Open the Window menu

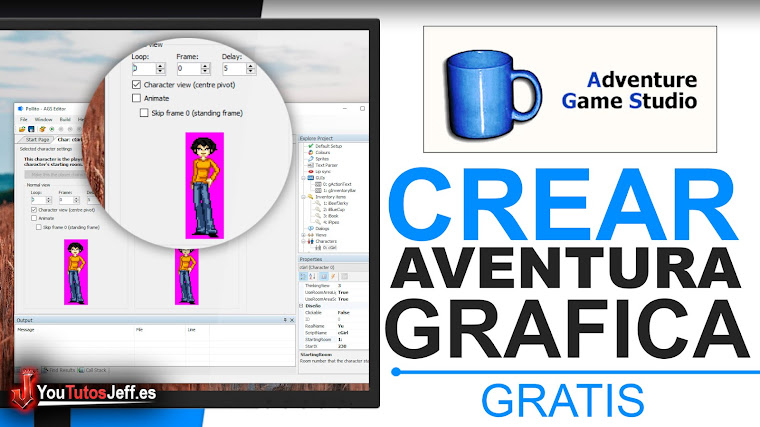point(43,119)
